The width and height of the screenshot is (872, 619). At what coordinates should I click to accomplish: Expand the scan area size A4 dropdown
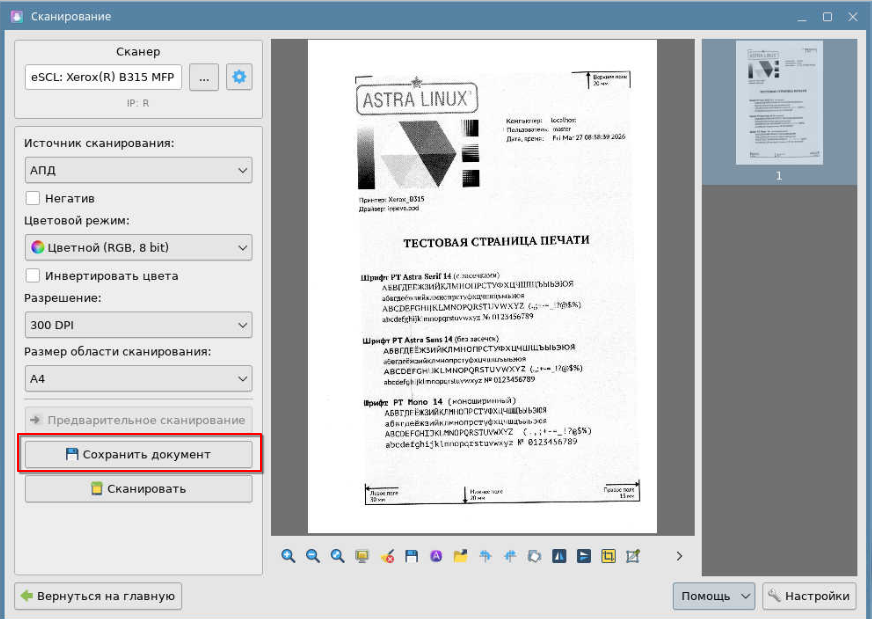point(138,379)
